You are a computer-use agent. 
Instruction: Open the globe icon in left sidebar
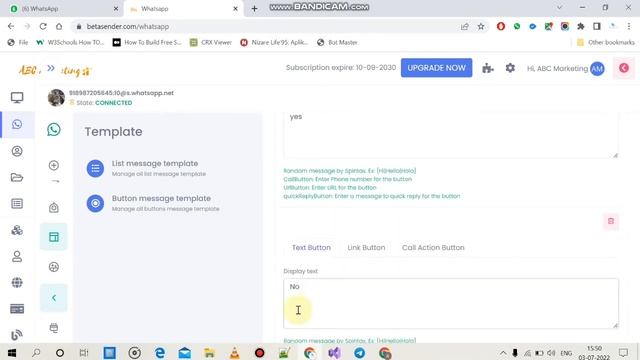(17, 282)
